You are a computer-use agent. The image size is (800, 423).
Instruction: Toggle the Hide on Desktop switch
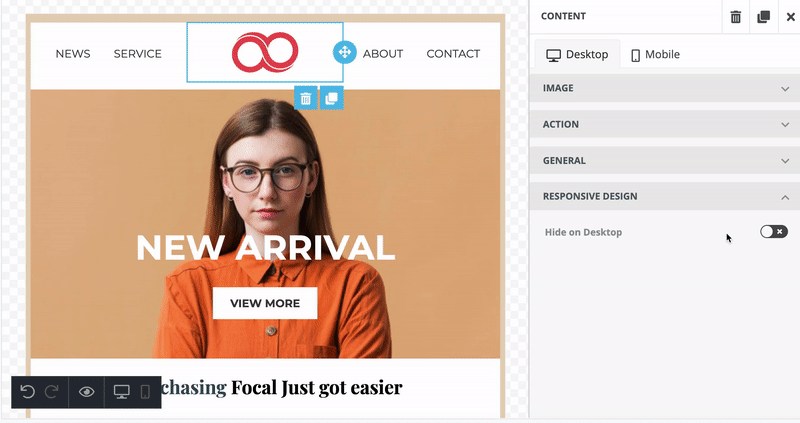pyautogui.click(x=773, y=232)
